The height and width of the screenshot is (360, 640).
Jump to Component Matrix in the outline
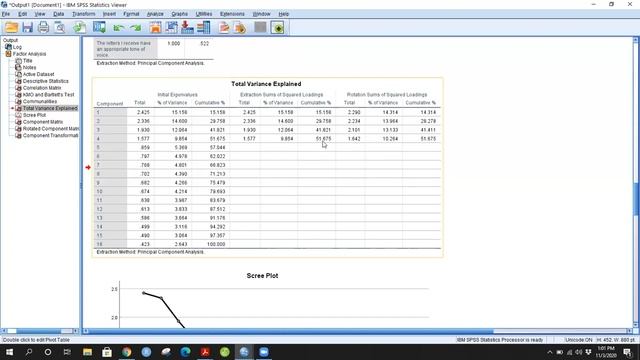43,122
